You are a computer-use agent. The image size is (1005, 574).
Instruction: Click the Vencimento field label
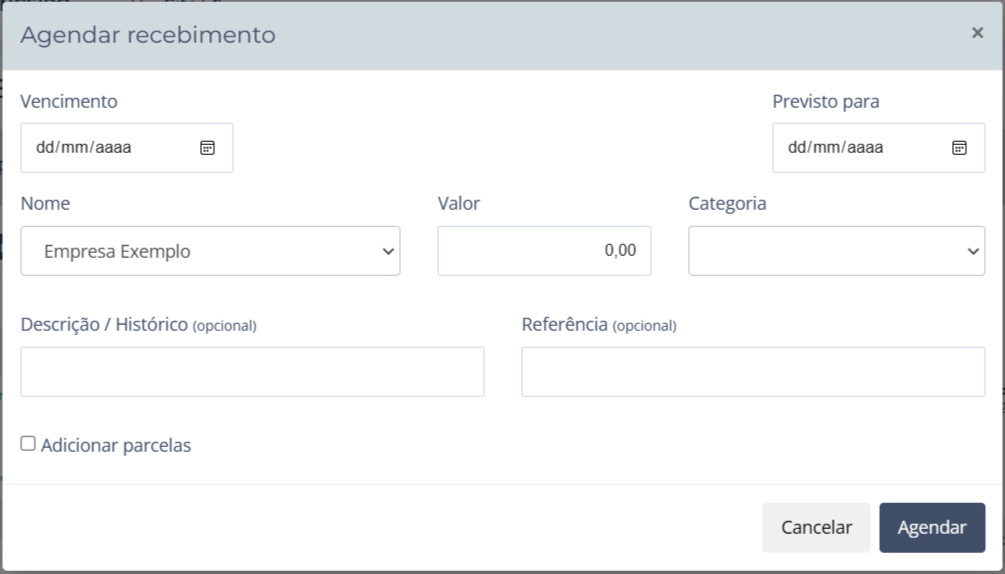[x=69, y=101]
